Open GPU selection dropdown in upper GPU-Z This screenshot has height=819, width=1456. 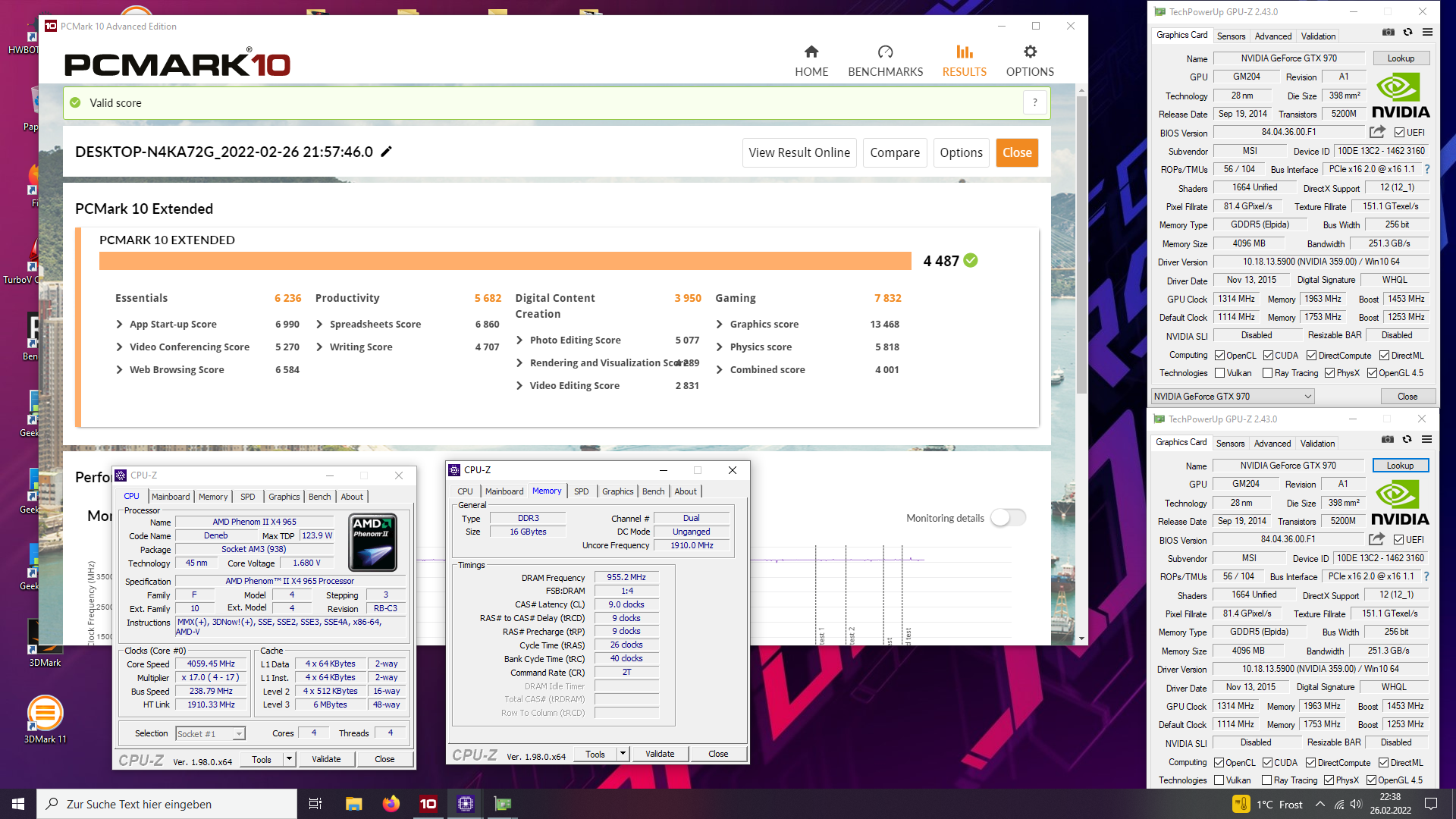1232,397
